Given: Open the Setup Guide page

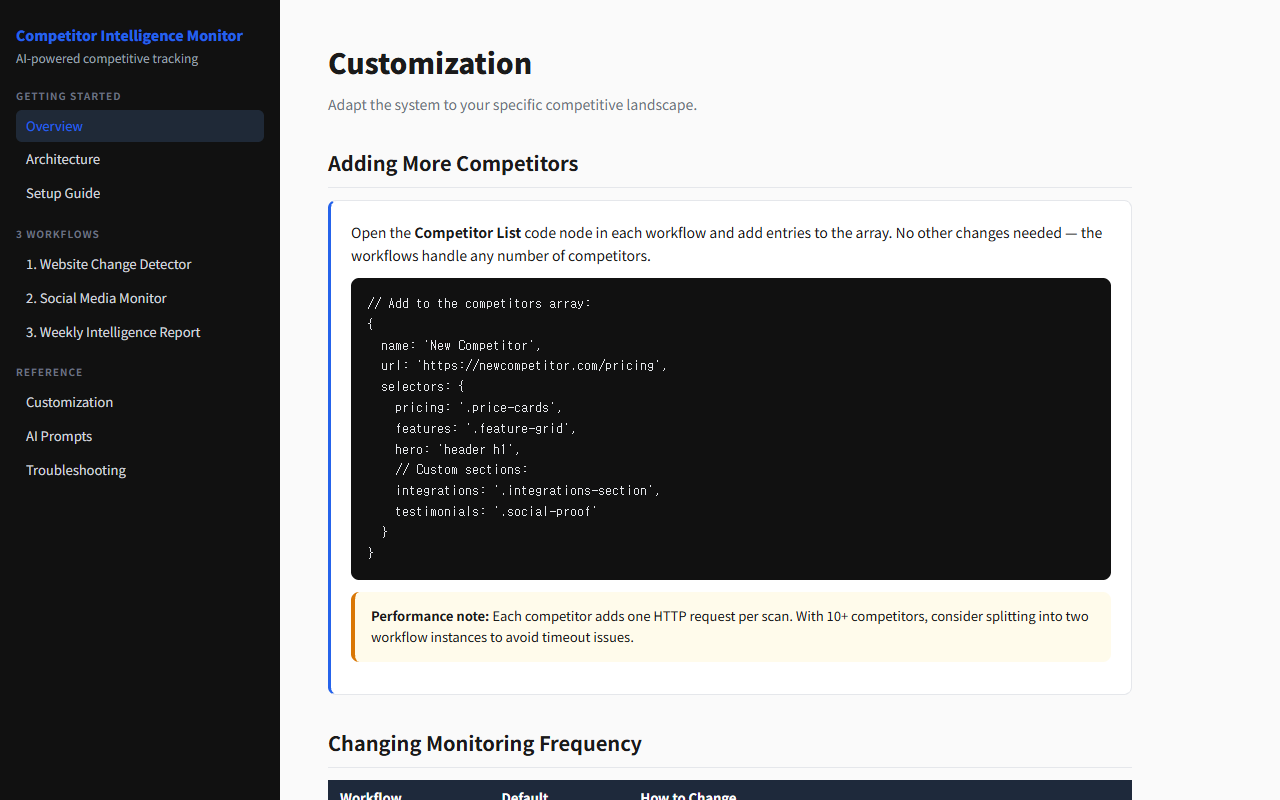Looking at the screenshot, I should coord(63,193).
